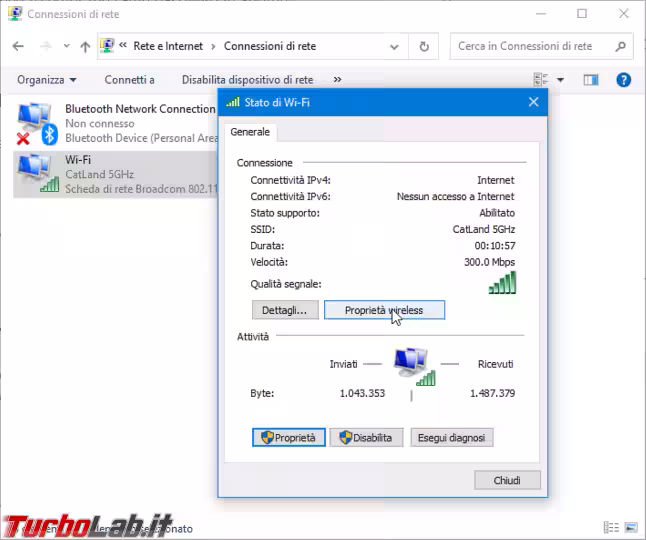Click Connetti a toolbar command
Image resolution: width=646 pixels, height=540 pixels.
[129, 80]
